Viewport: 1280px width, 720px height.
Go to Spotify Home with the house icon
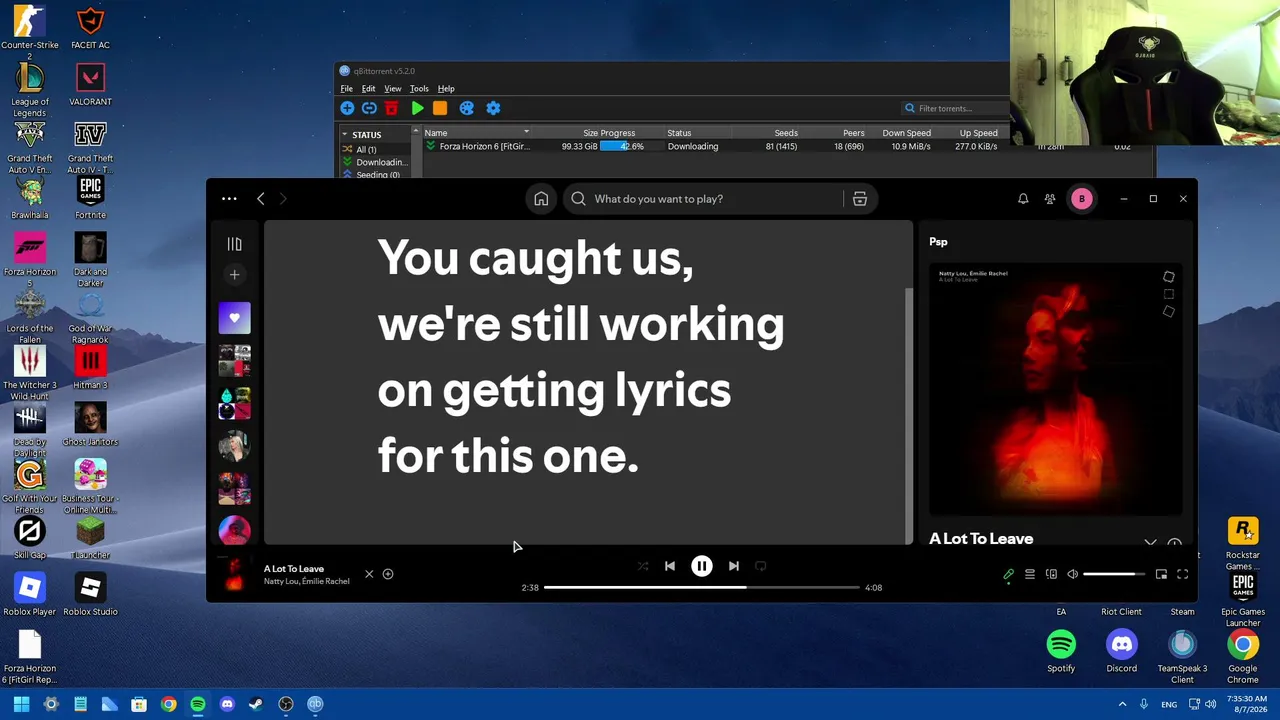pyautogui.click(x=541, y=199)
